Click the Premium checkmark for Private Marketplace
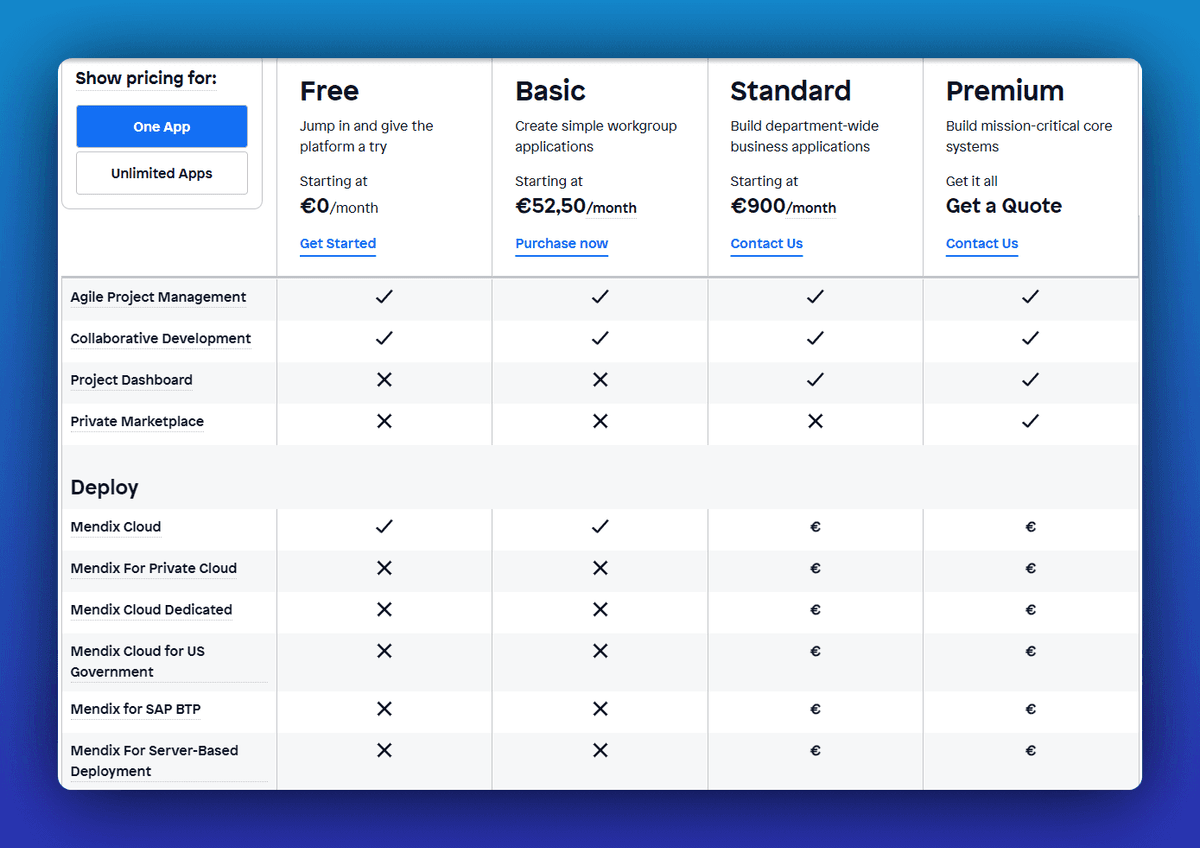Image resolution: width=1200 pixels, height=848 pixels. coord(1030,421)
